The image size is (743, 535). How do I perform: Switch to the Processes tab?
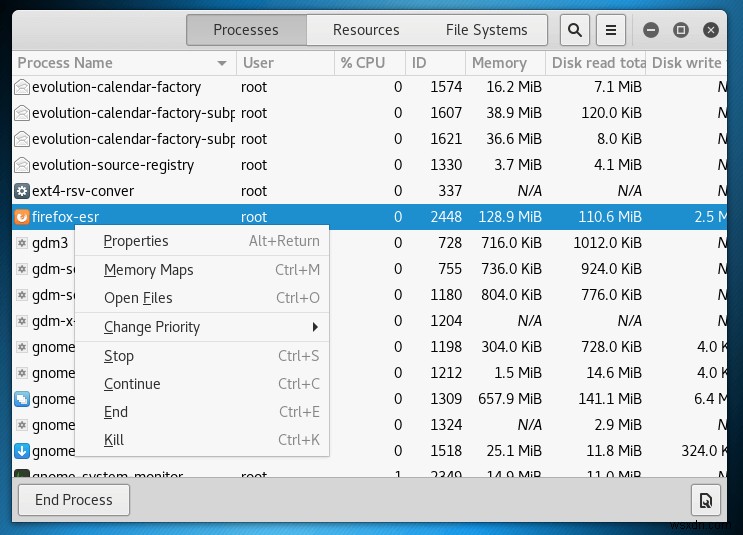pyautogui.click(x=246, y=30)
